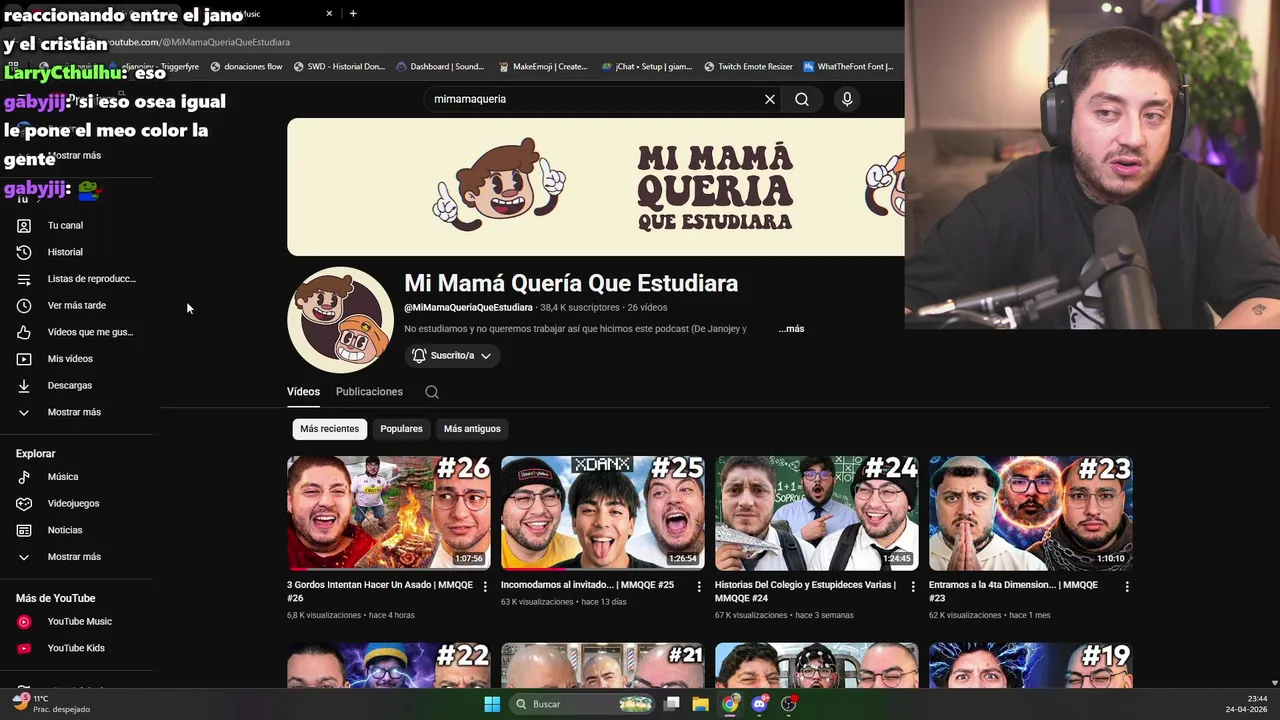Click @MiMamaQueriaQueEstudiara channel handle
The width and height of the screenshot is (1280, 720).
468,308
